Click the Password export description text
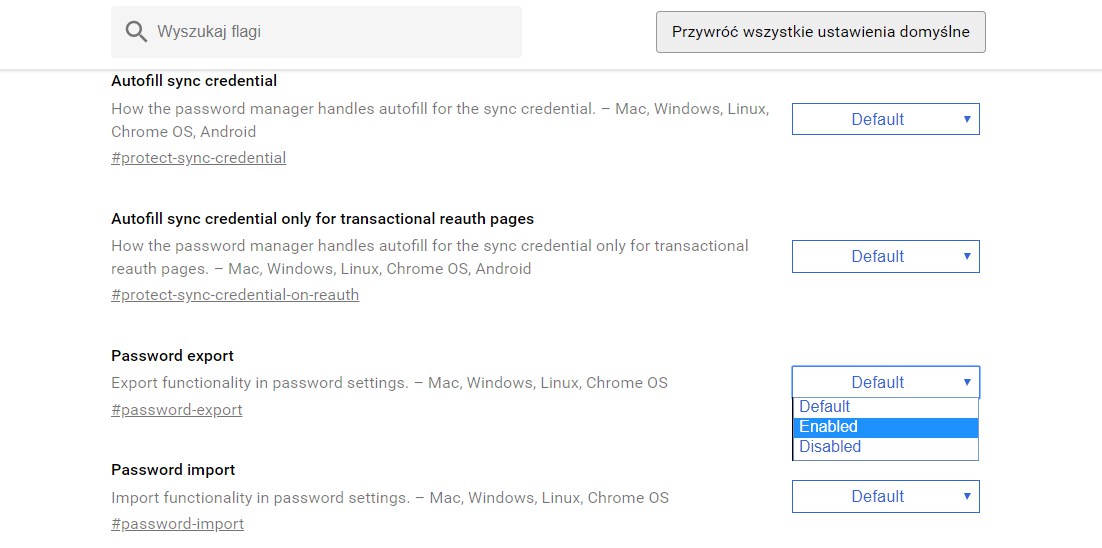 pos(389,383)
